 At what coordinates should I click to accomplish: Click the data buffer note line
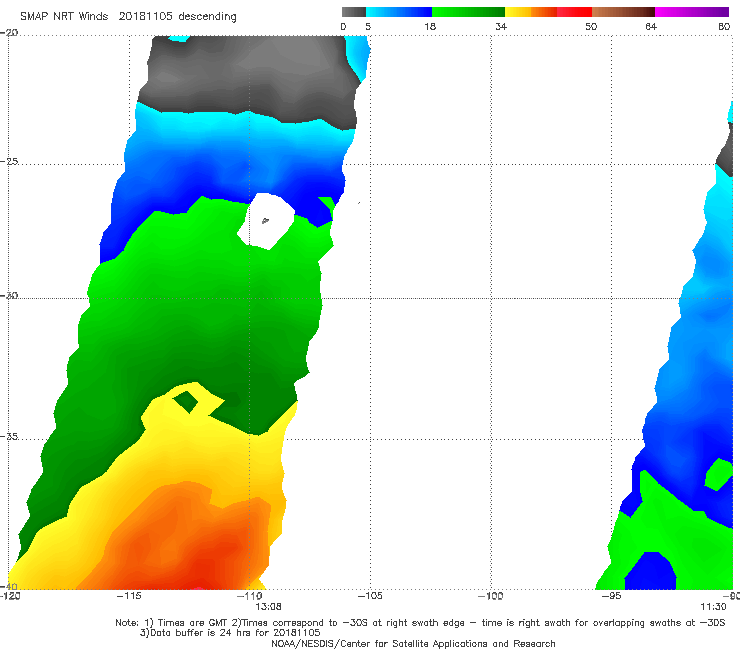click(x=230, y=633)
